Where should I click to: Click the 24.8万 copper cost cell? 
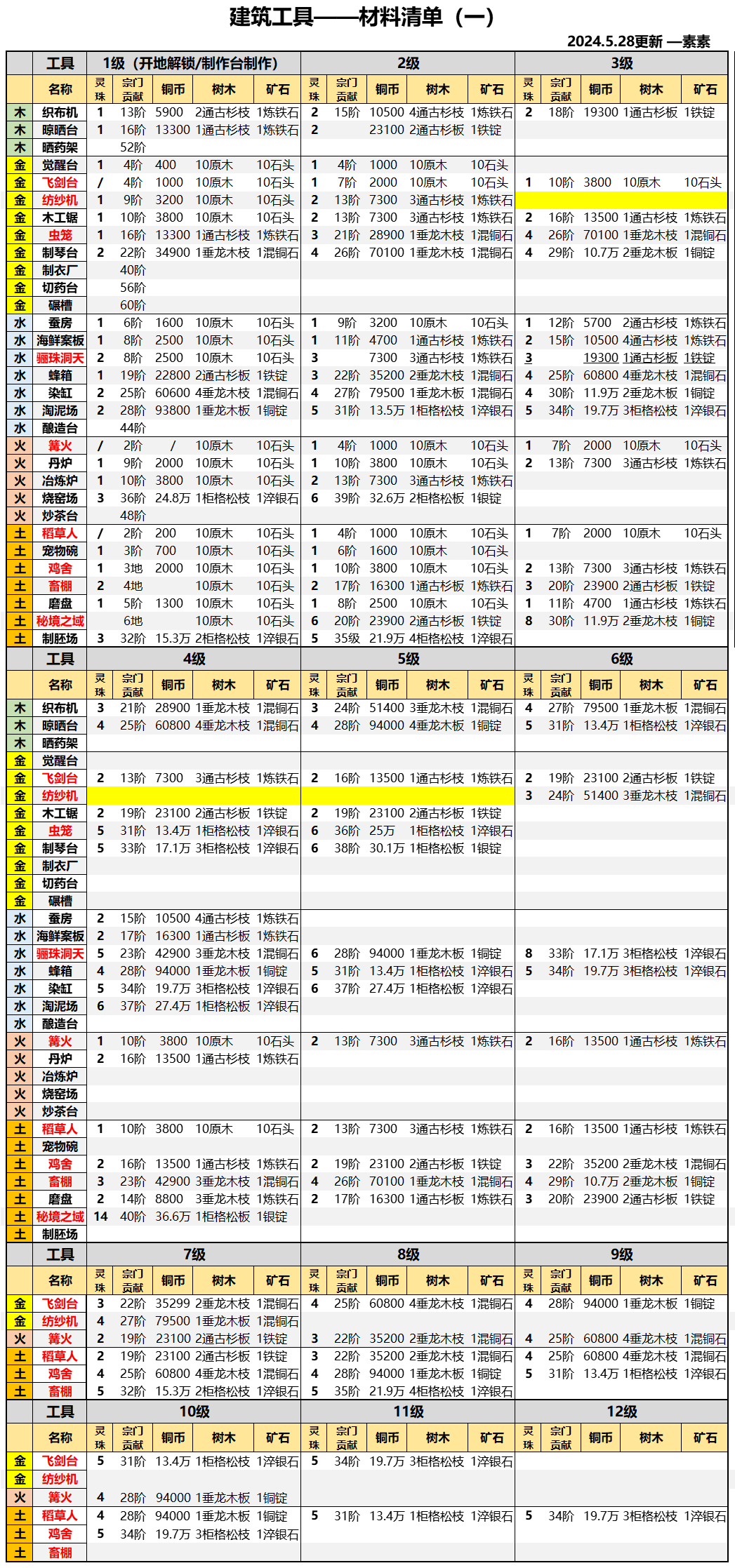coord(173,498)
